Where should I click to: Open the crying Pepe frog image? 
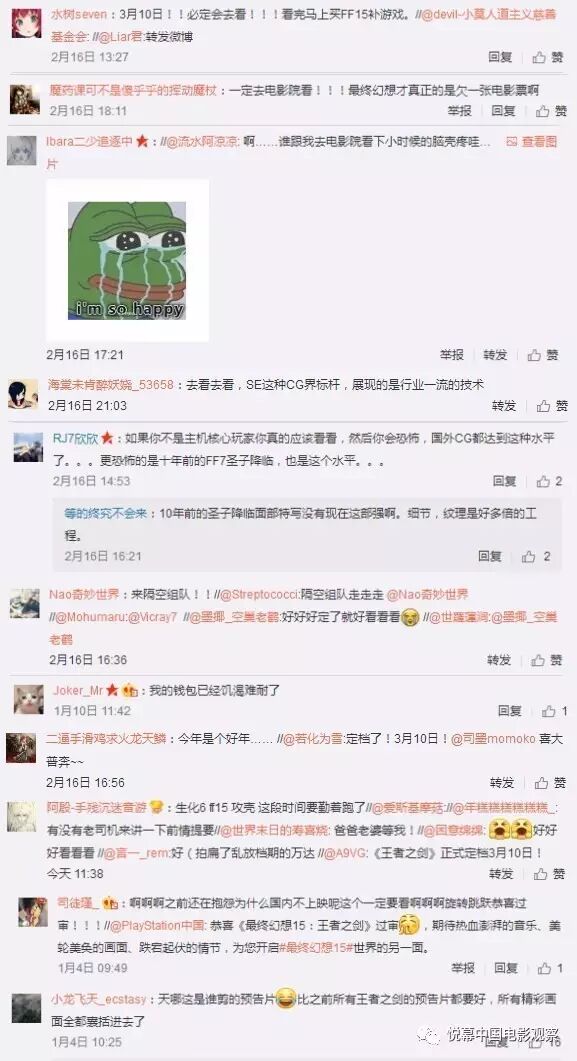(x=127, y=261)
